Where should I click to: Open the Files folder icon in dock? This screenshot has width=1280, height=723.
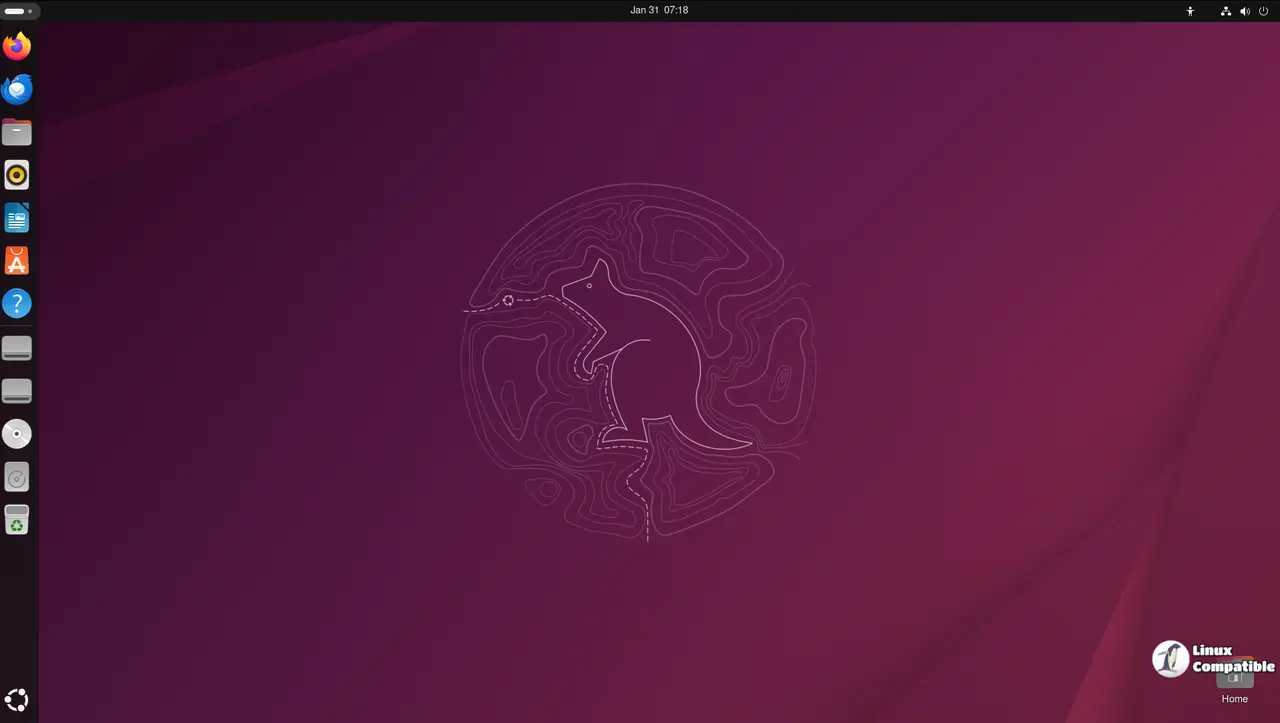pyautogui.click(x=17, y=131)
